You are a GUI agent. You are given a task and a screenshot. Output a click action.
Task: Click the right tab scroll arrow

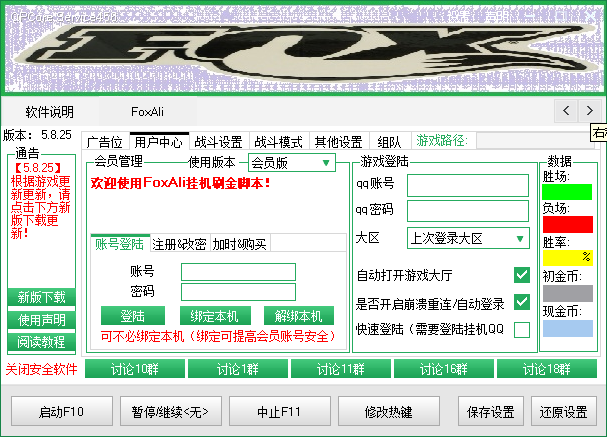pyautogui.click(x=591, y=110)
